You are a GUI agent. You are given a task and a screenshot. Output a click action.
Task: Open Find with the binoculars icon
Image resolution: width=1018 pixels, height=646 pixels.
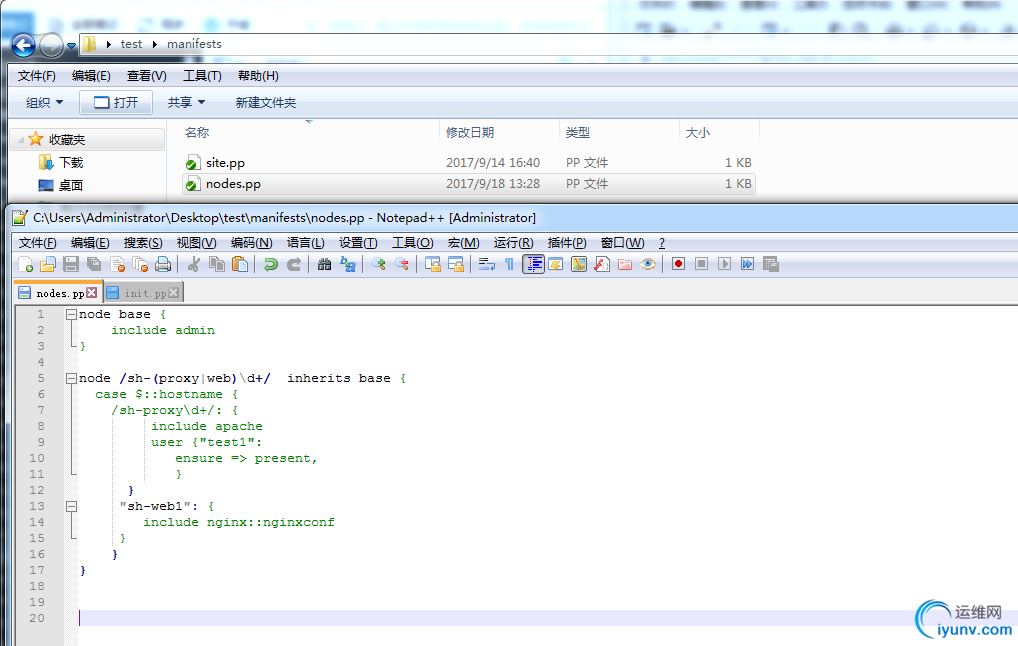[x=324, y=264]
